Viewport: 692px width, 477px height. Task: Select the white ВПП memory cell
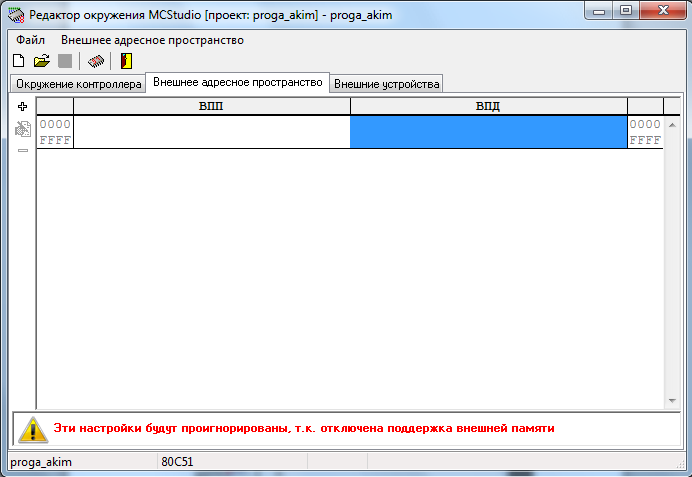pyautogui.click(x=212, y=132)
